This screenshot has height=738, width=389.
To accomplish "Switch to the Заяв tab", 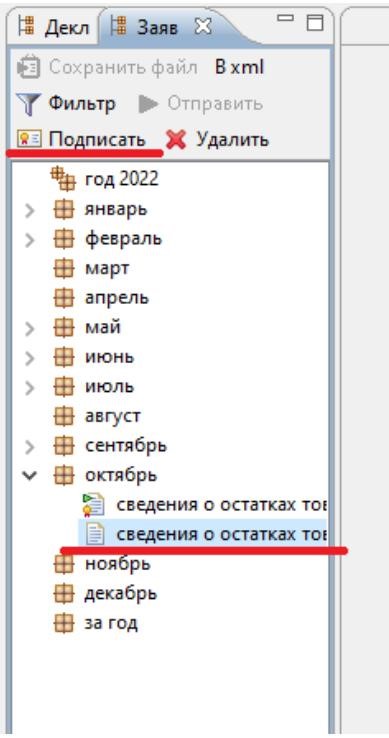I will pyautogui.click(x=144, y=27).
